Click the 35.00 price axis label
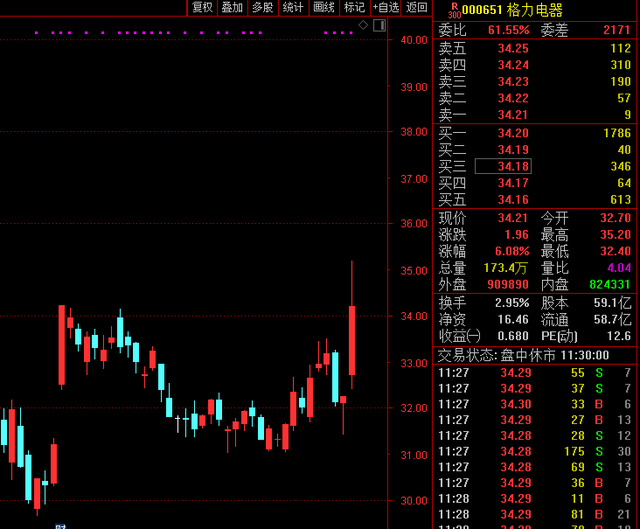This screenshot has width=640, height=529. [x=414, y=271]
